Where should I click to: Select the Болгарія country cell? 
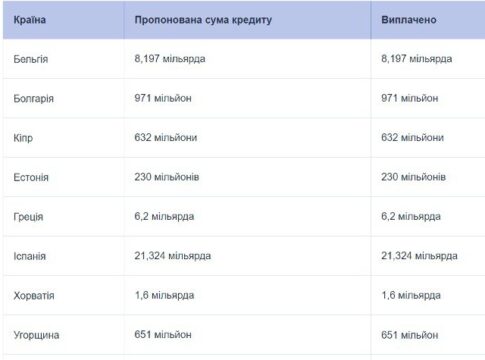click(x=33, y=99)
